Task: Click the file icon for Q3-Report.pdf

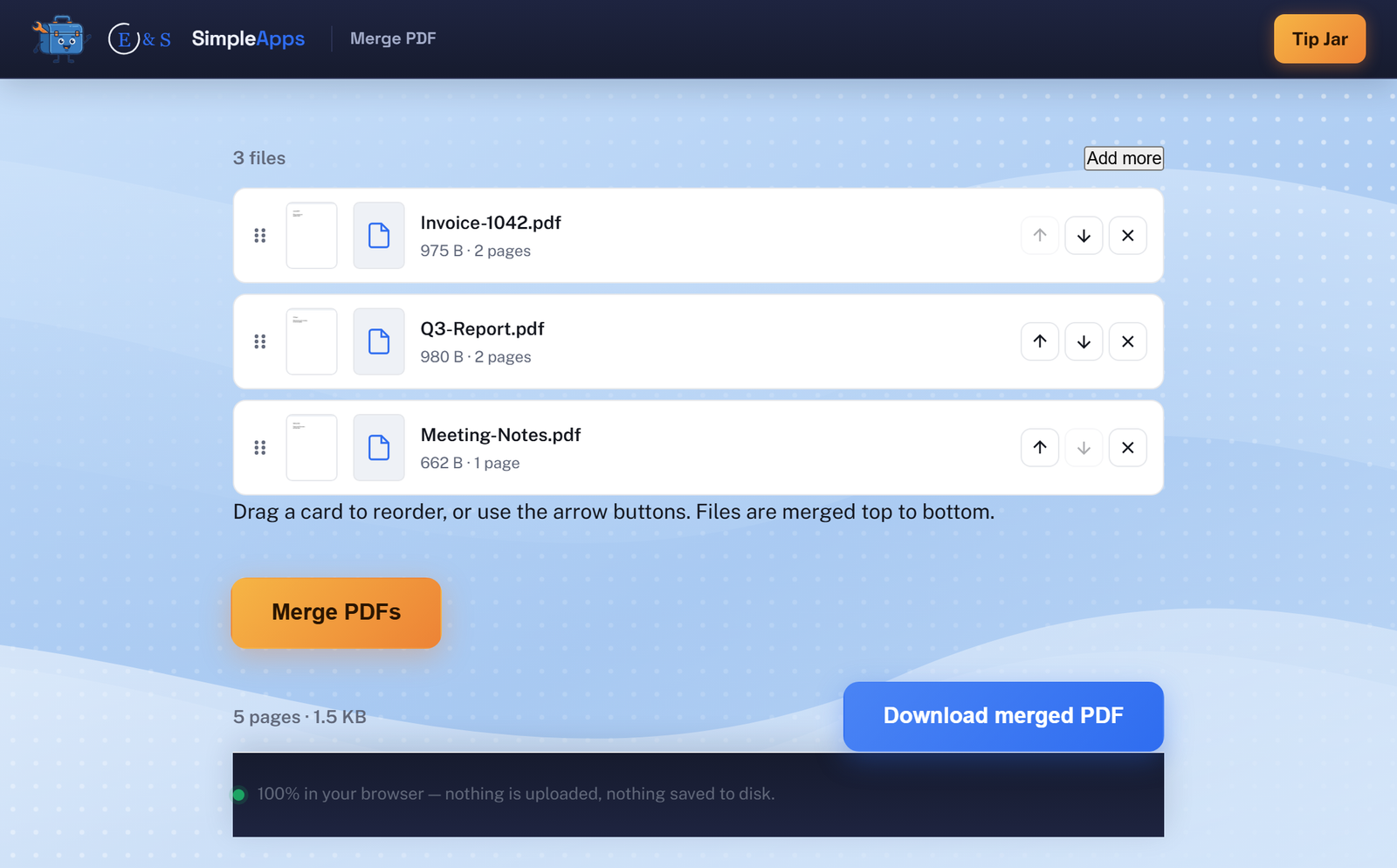Action: 379,341
